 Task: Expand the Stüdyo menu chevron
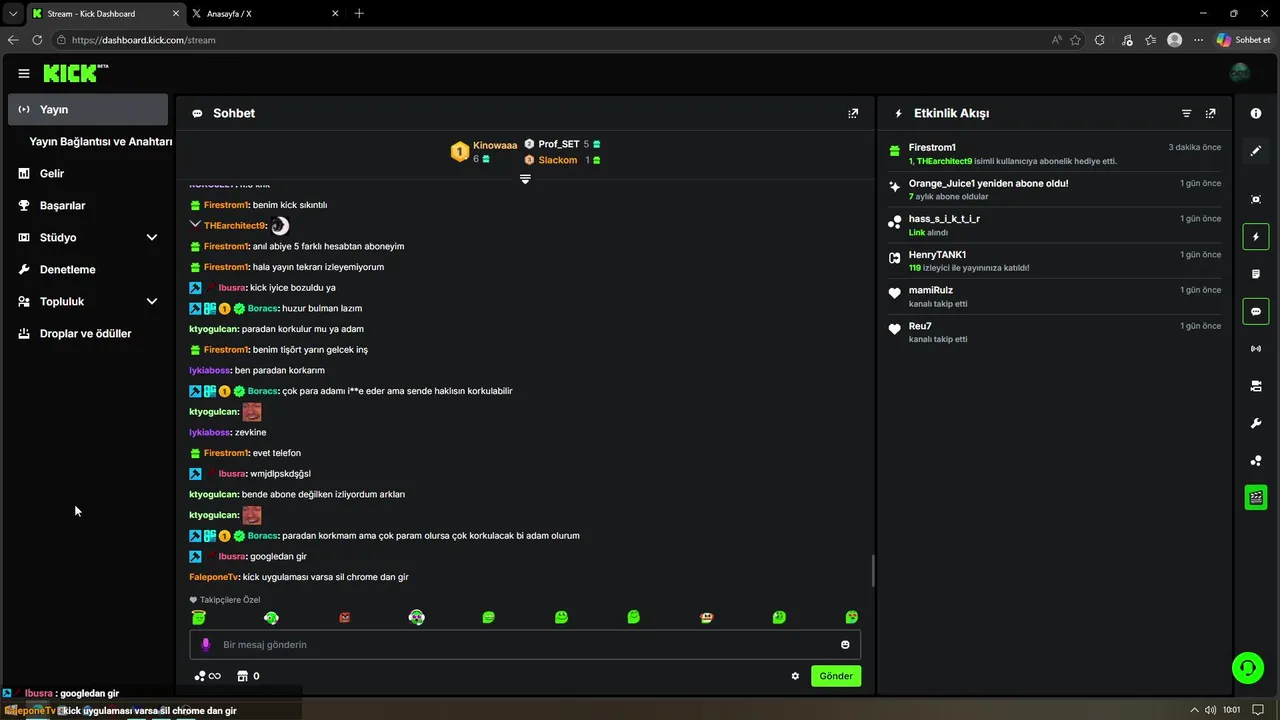click(152, 237)
